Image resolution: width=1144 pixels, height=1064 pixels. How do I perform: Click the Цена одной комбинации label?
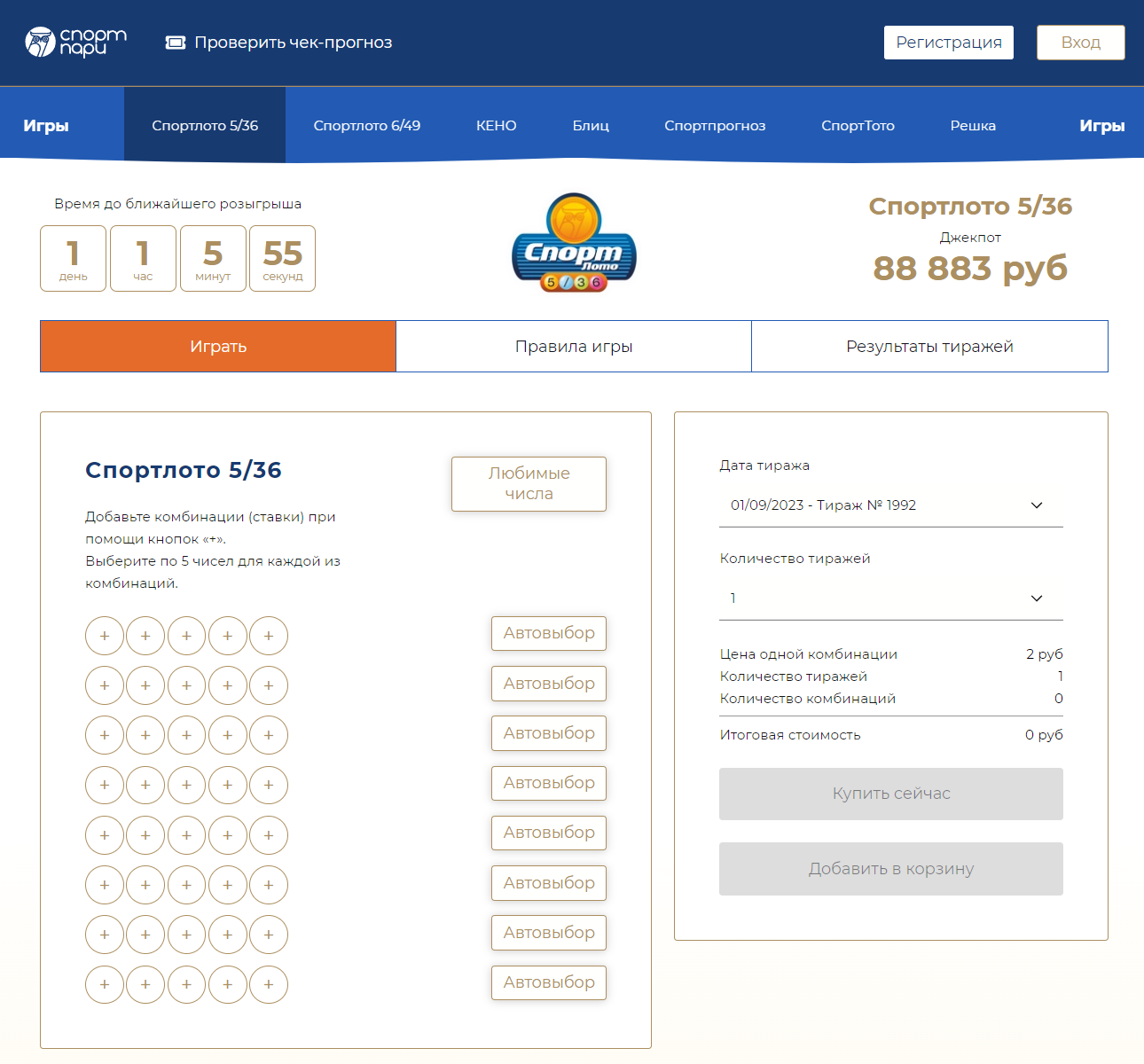pyautogui.click(x=809, y=654)
